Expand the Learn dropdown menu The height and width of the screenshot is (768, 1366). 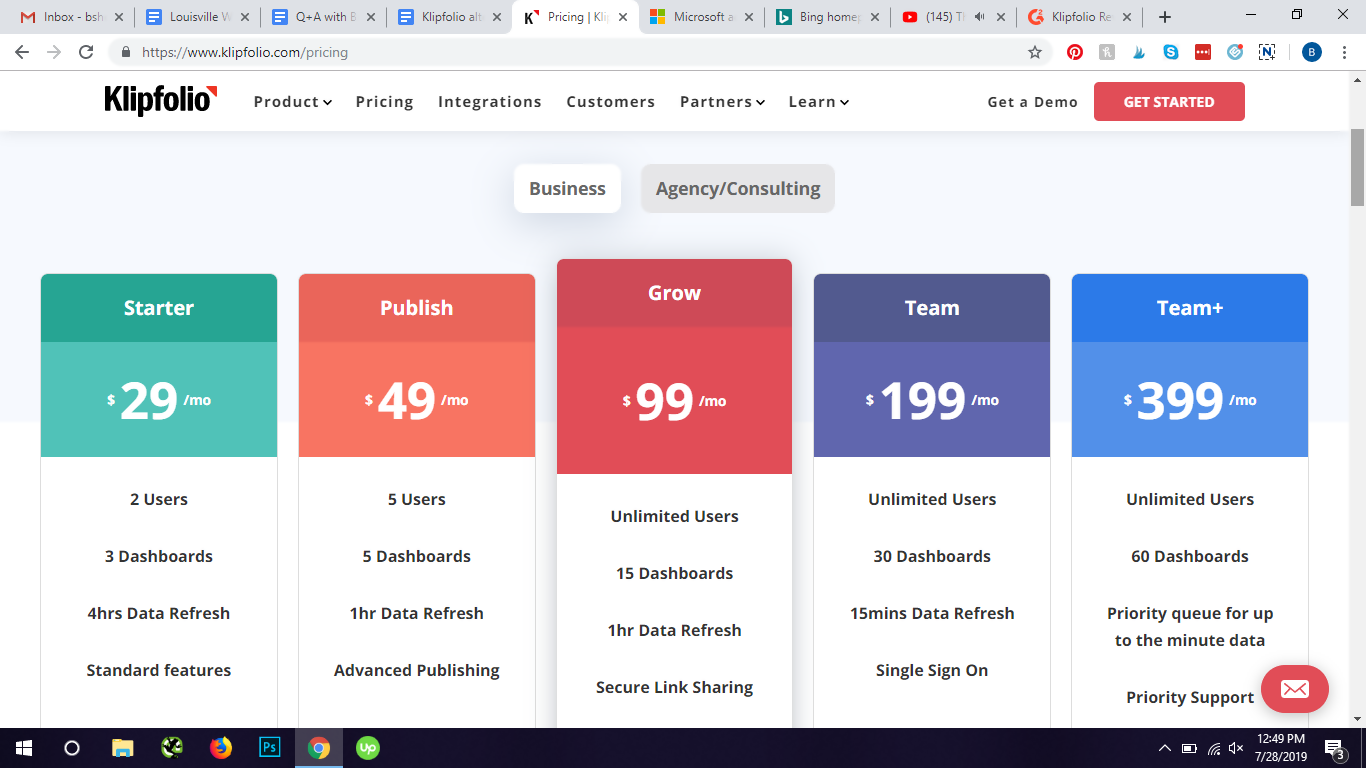818,101
